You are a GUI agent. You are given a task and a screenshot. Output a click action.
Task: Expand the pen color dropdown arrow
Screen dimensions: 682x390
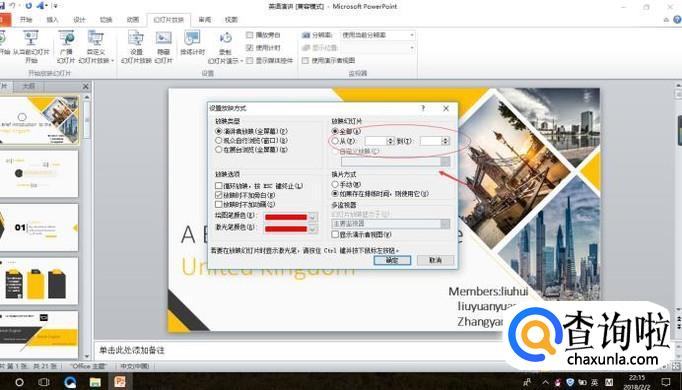(313, 217)
